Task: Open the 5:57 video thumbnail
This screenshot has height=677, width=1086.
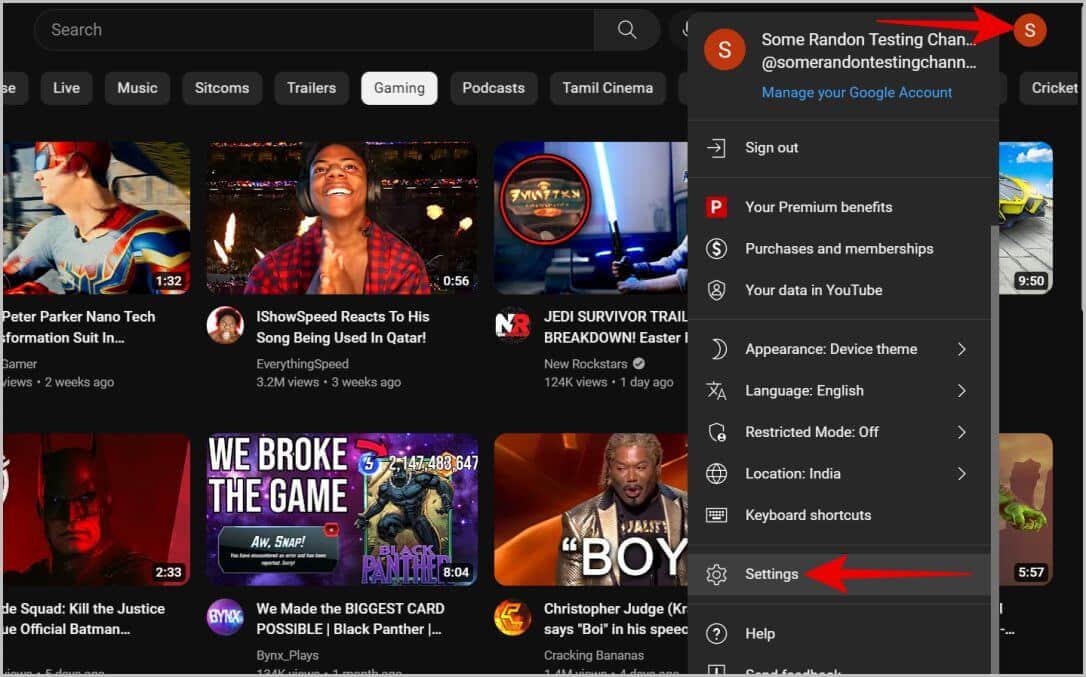Action: point(1026,510)
